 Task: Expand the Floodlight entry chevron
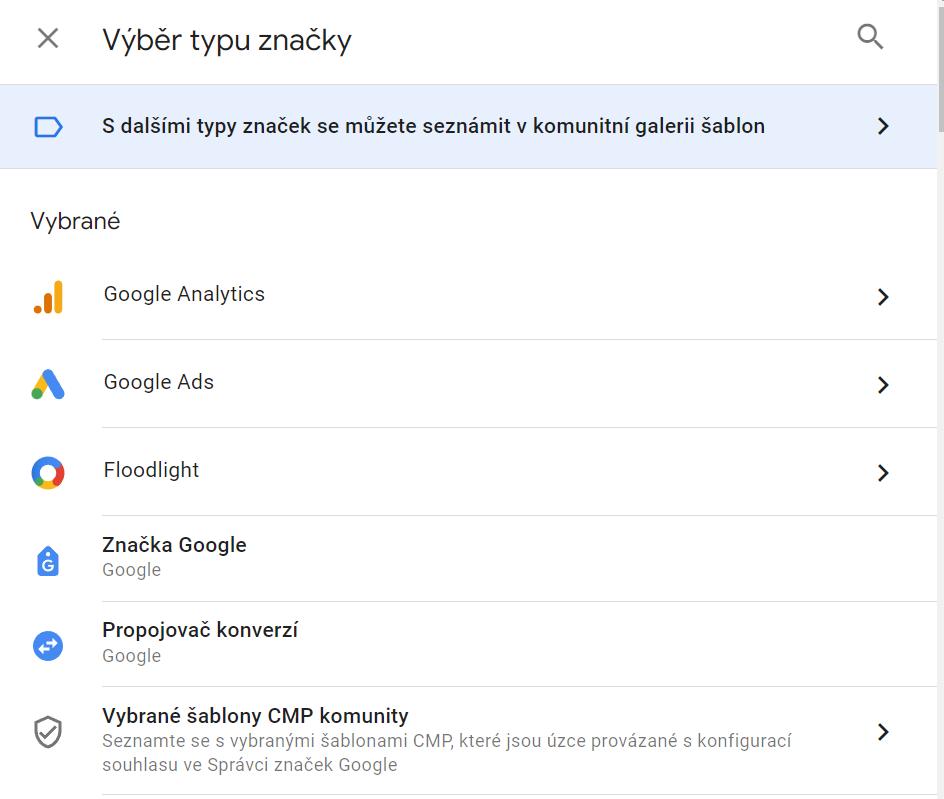point(883,473)
